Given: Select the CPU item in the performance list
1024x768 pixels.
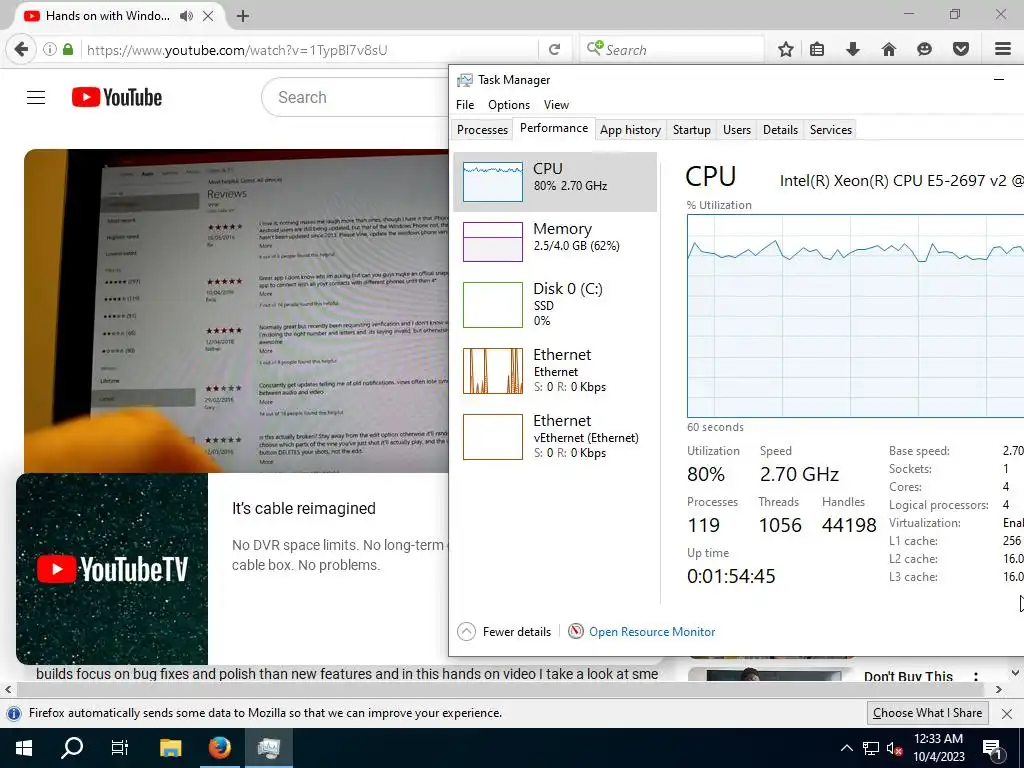Looking at the screenshot, I should (x=555, y=182).
